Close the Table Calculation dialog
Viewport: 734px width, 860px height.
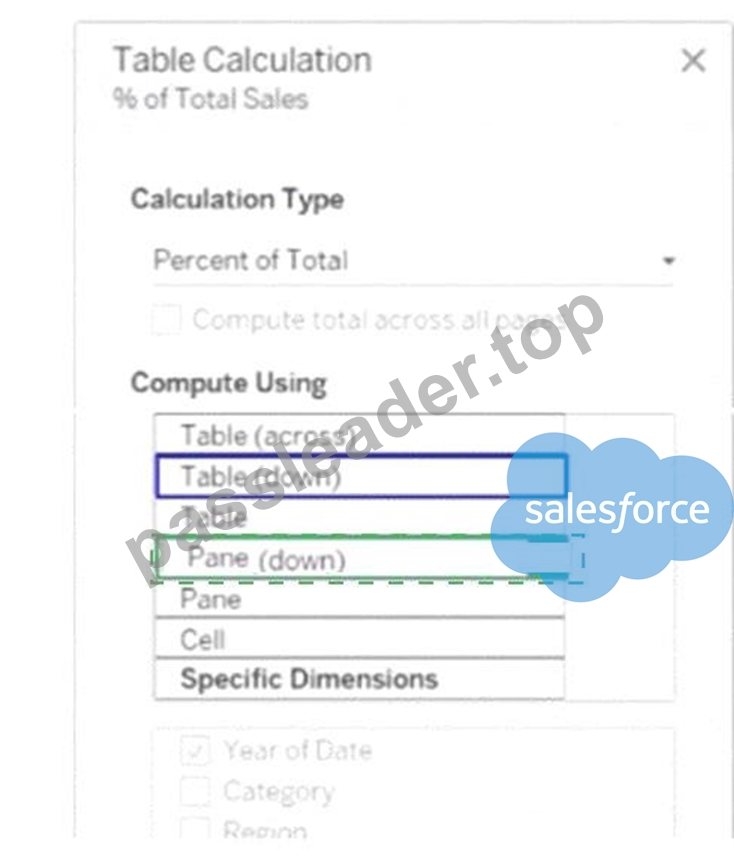(x=693, y=60)
